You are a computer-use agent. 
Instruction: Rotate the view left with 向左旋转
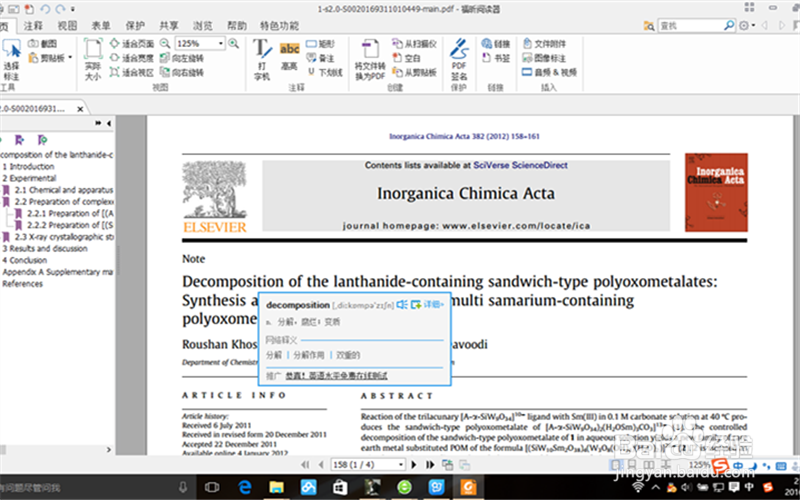coord(182,58)
